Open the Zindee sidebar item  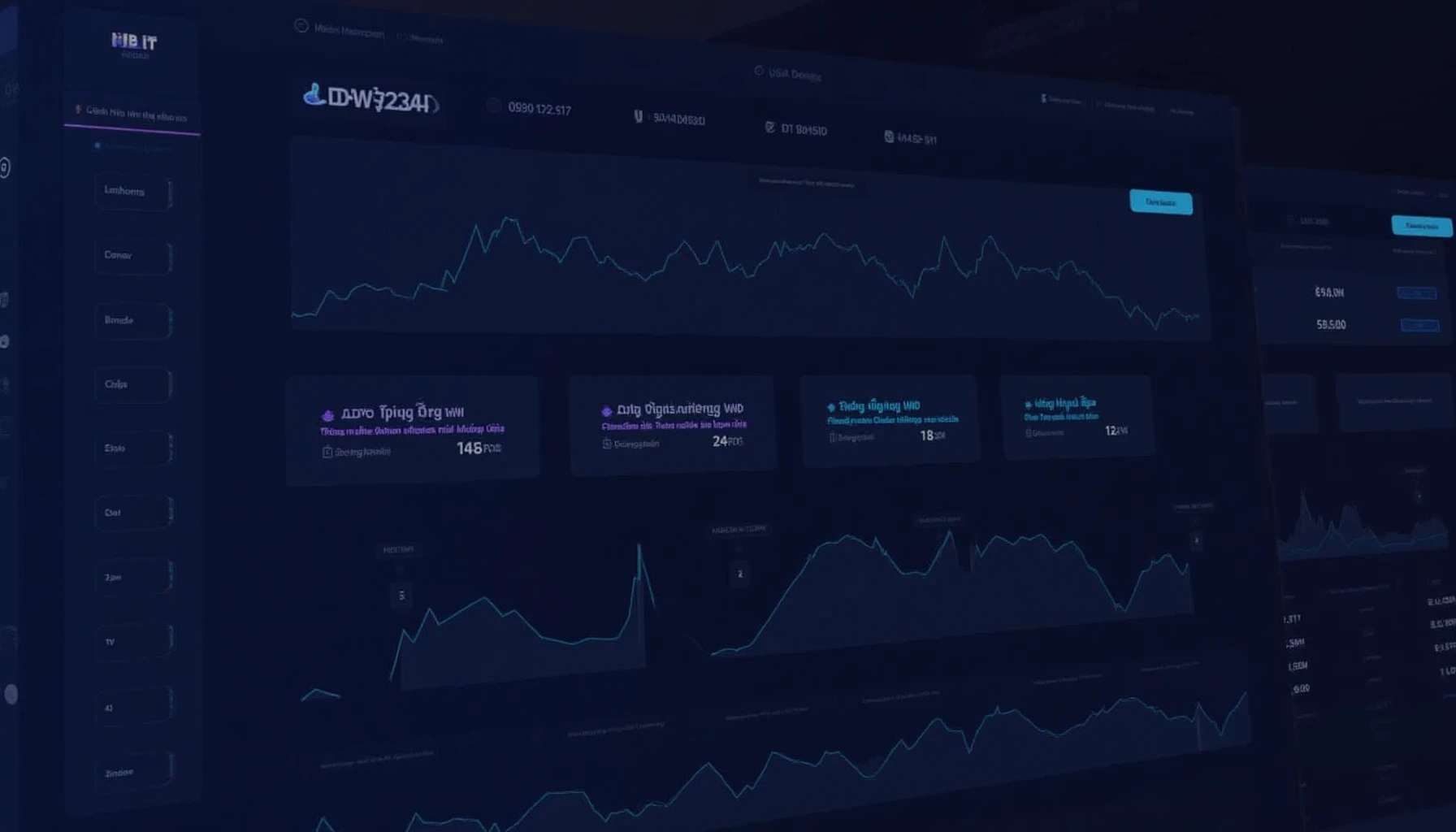[133, 771]
